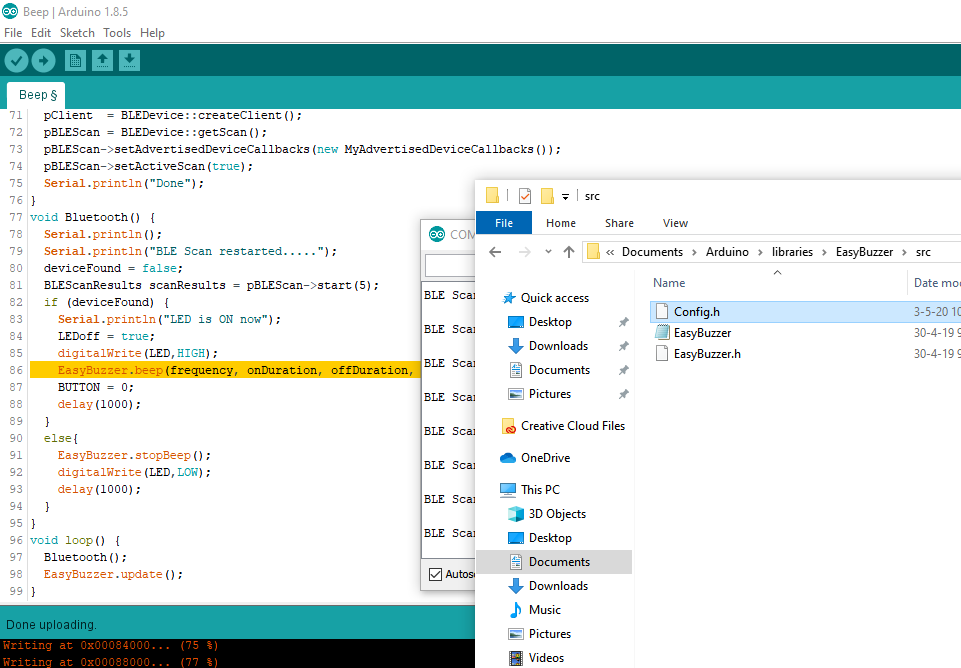Open Desktop under This PC

(x=550, y=538)
